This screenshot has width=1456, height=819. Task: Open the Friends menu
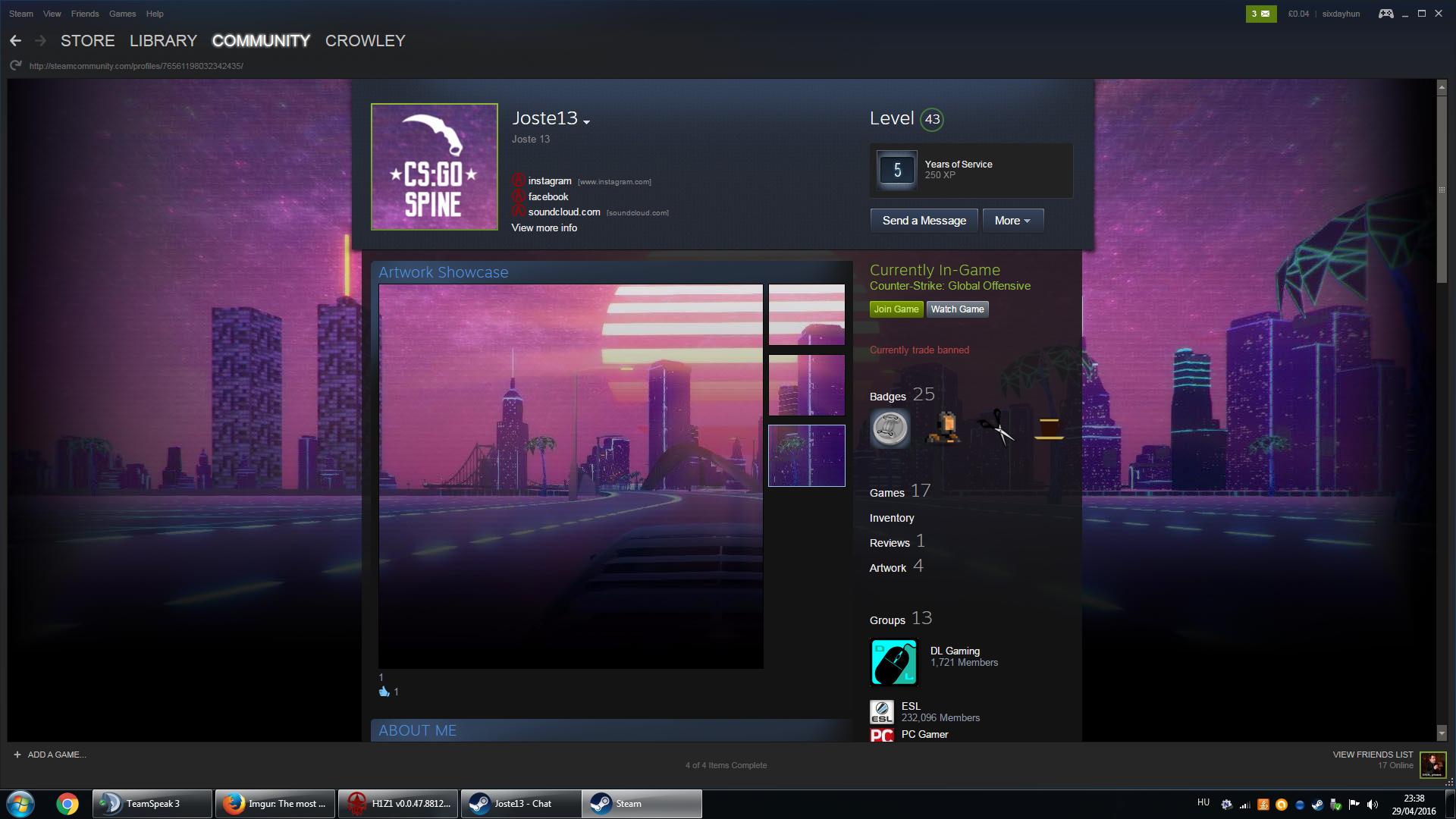click(x=85, y=14)
